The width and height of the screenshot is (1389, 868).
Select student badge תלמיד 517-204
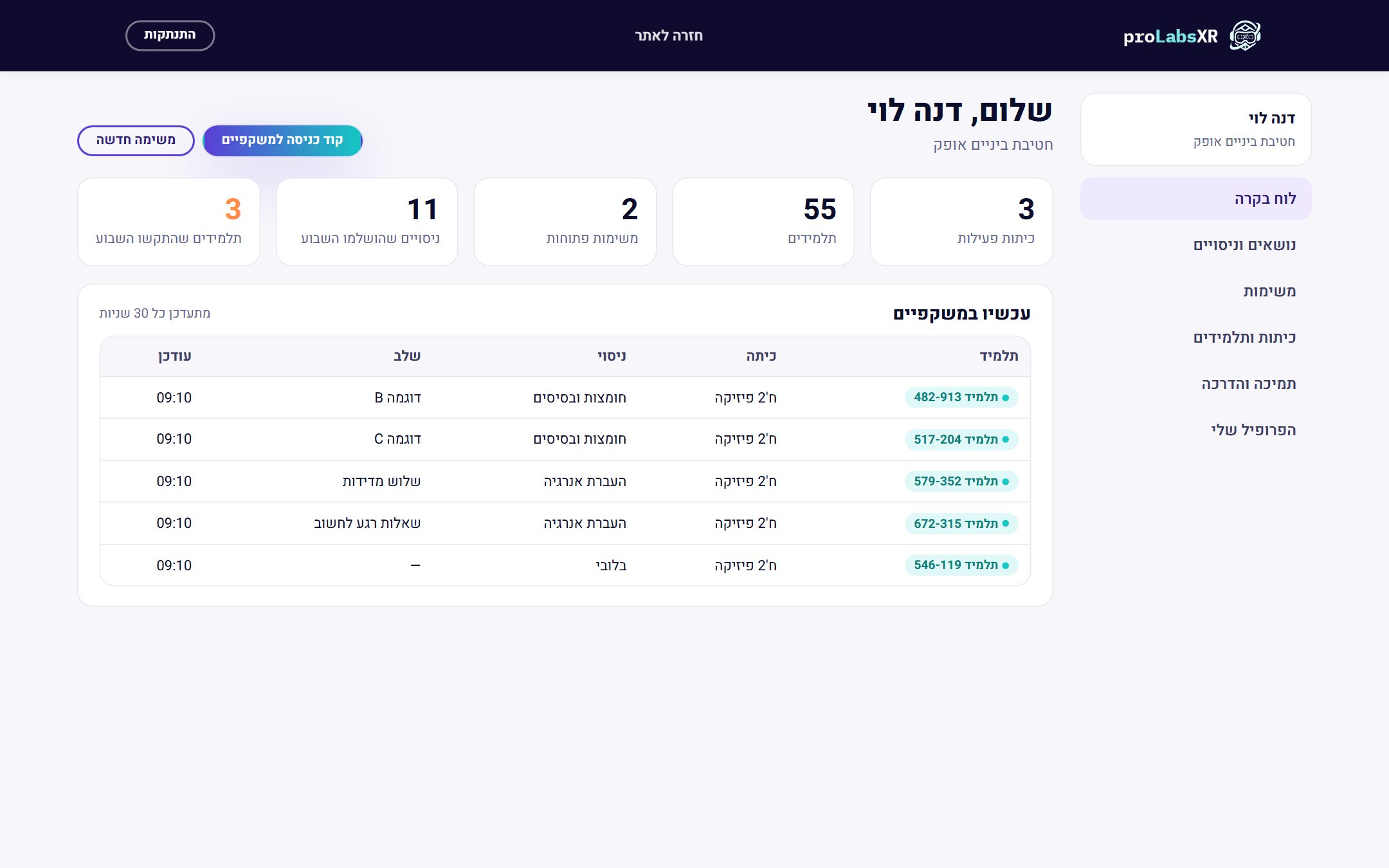pyautogui.click(x=961, y=439)
